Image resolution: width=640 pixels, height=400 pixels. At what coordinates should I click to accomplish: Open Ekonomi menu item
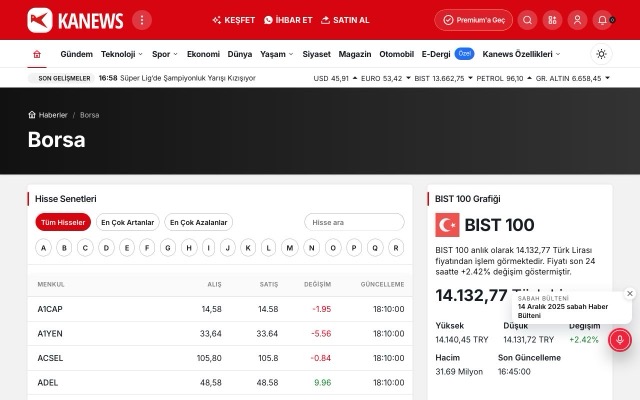(x=203, y=54)
